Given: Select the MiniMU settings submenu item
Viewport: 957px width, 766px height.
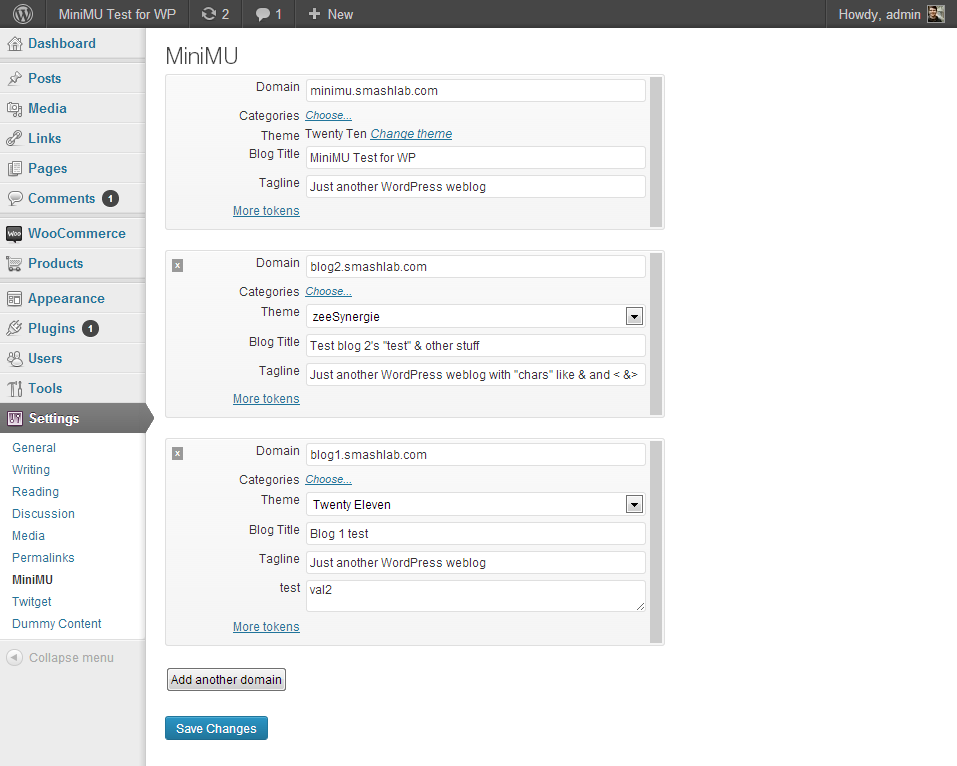Looking at the screenshot, I should [x=32, y=579].
